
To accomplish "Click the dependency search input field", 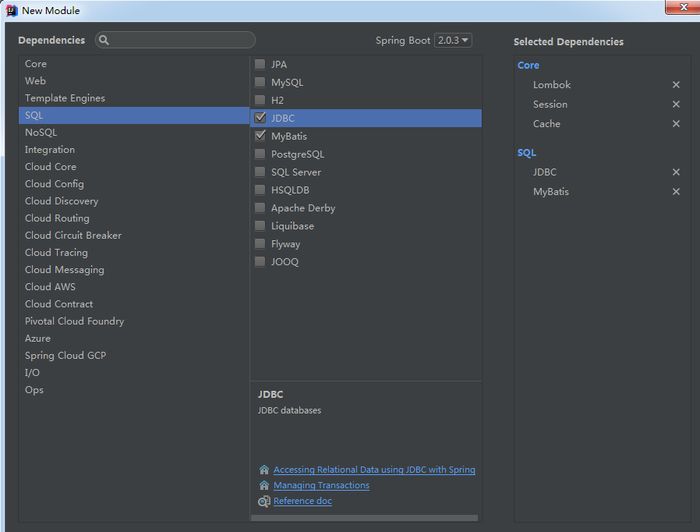I will 180,41.
